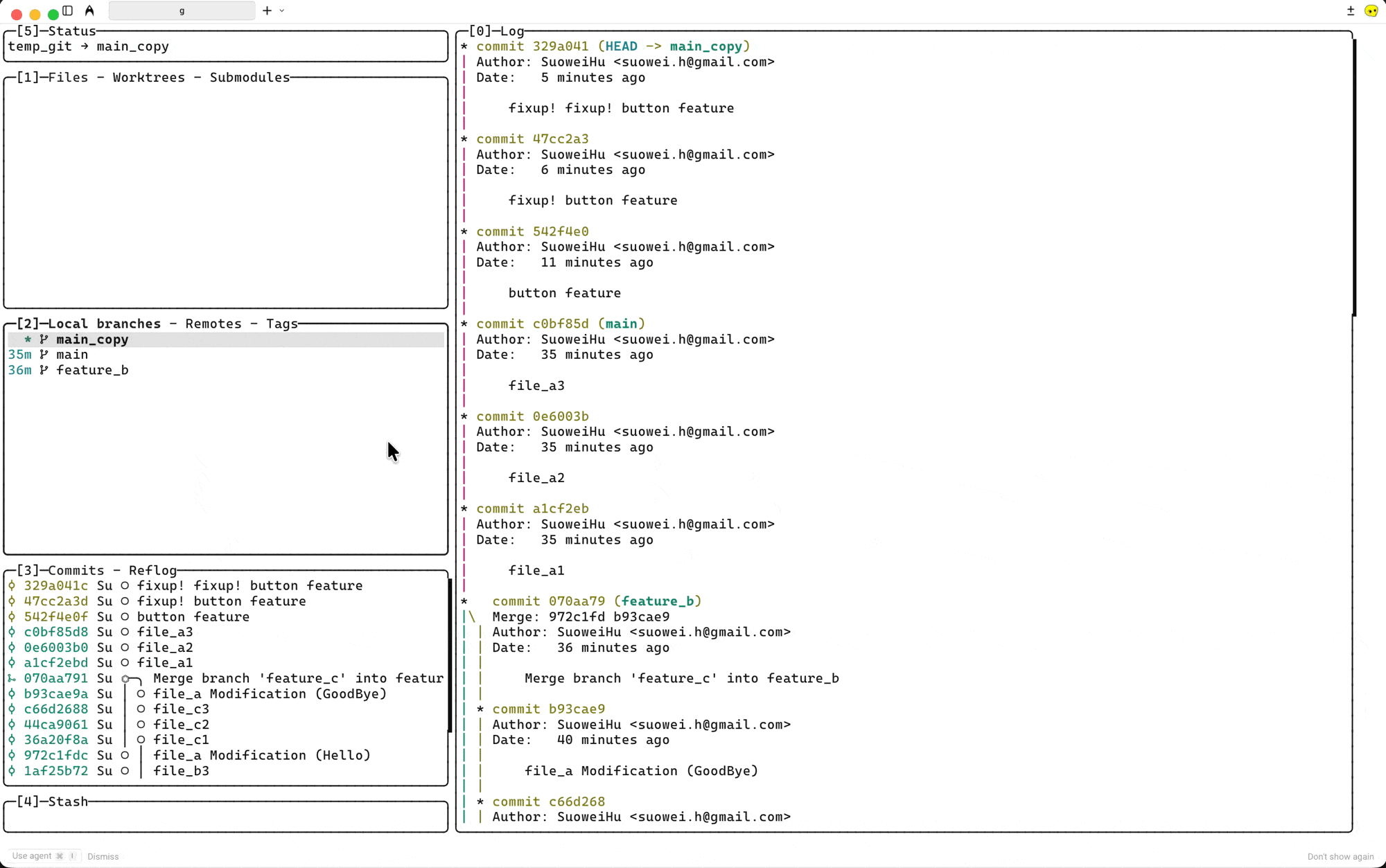The height and width of the screenshot is (868, 1386).
Task: Click the Log panel scrollbar
Action: (x=1353, y=177)
